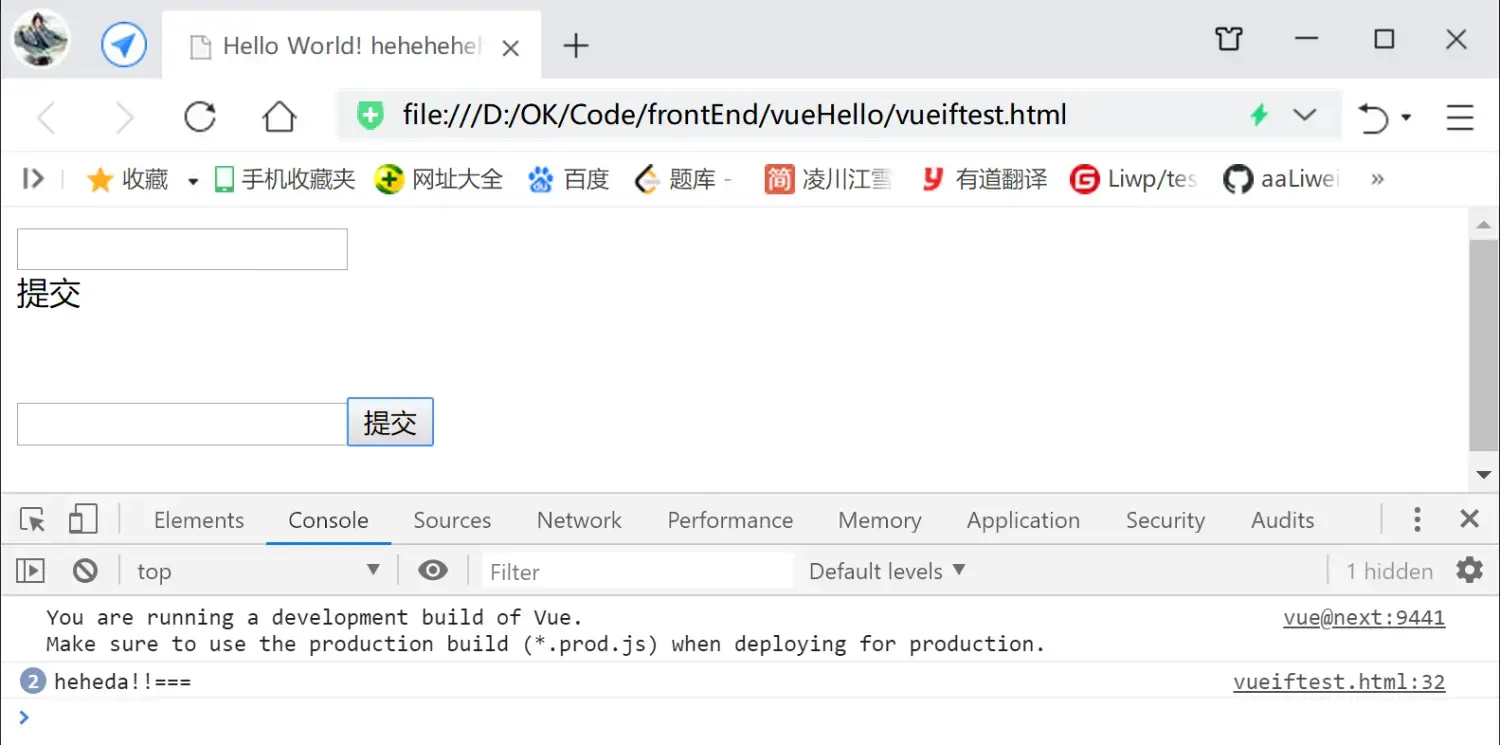This screenshot has height=745, width=1500.
Task: Click page scrollbar up arrow
Action: tap(1484, 224)
